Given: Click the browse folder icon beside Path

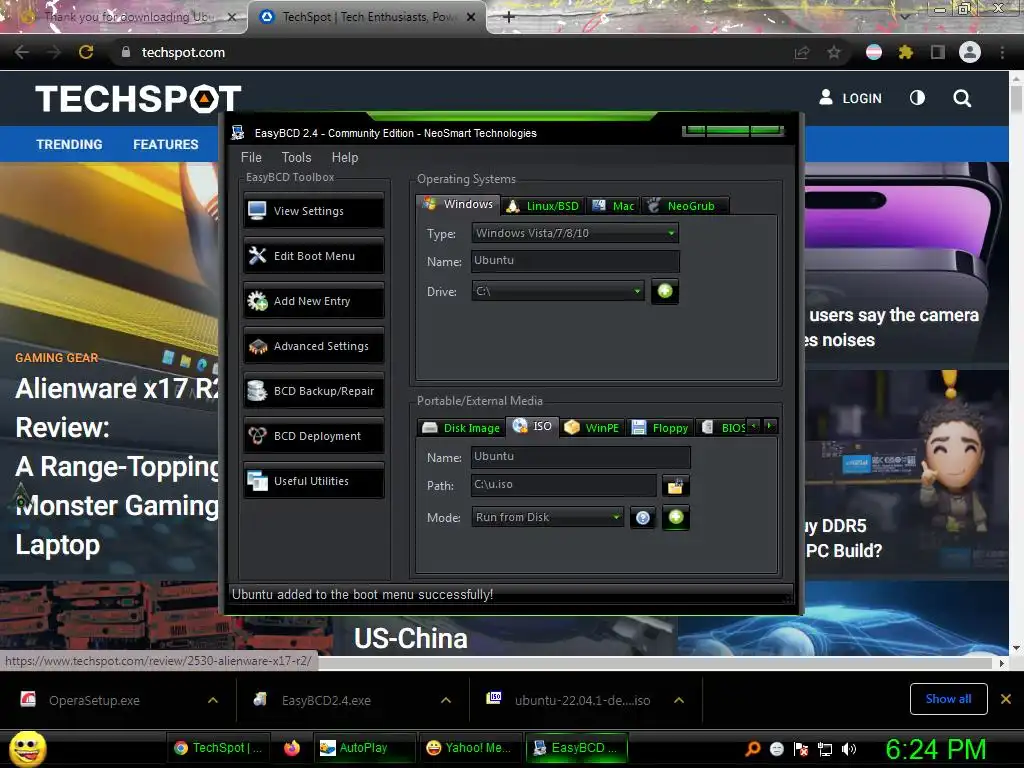Looking at the screenshot, I should click(675, 485).
